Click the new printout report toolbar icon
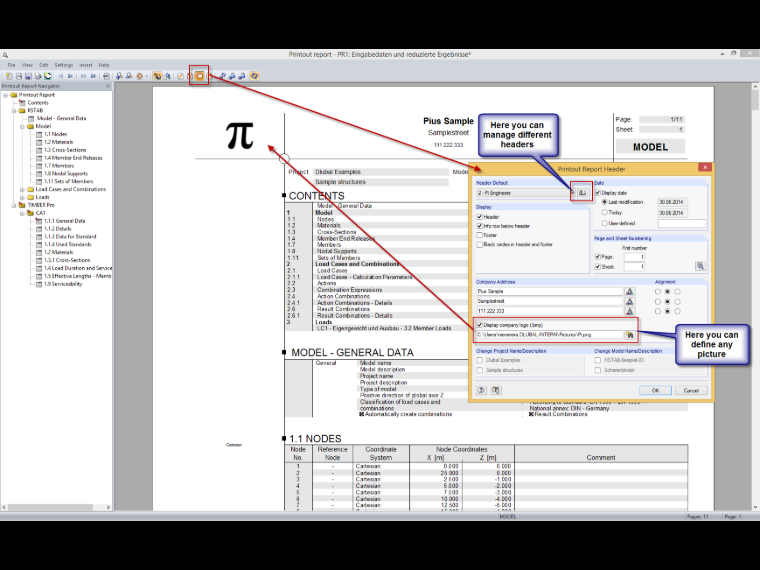The image size is (760, 570). pos(9,76)
